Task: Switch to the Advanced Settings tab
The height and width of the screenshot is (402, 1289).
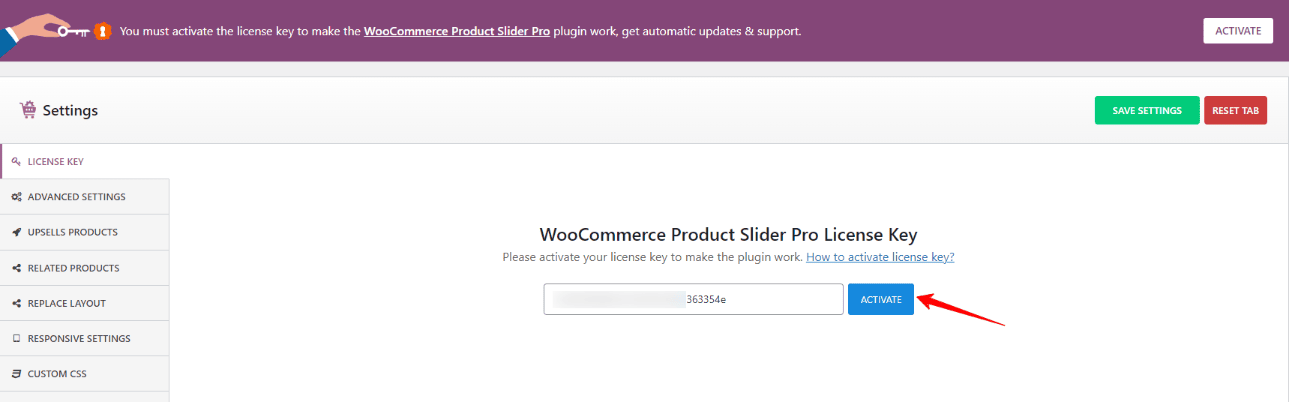Action: click(76, 197)
